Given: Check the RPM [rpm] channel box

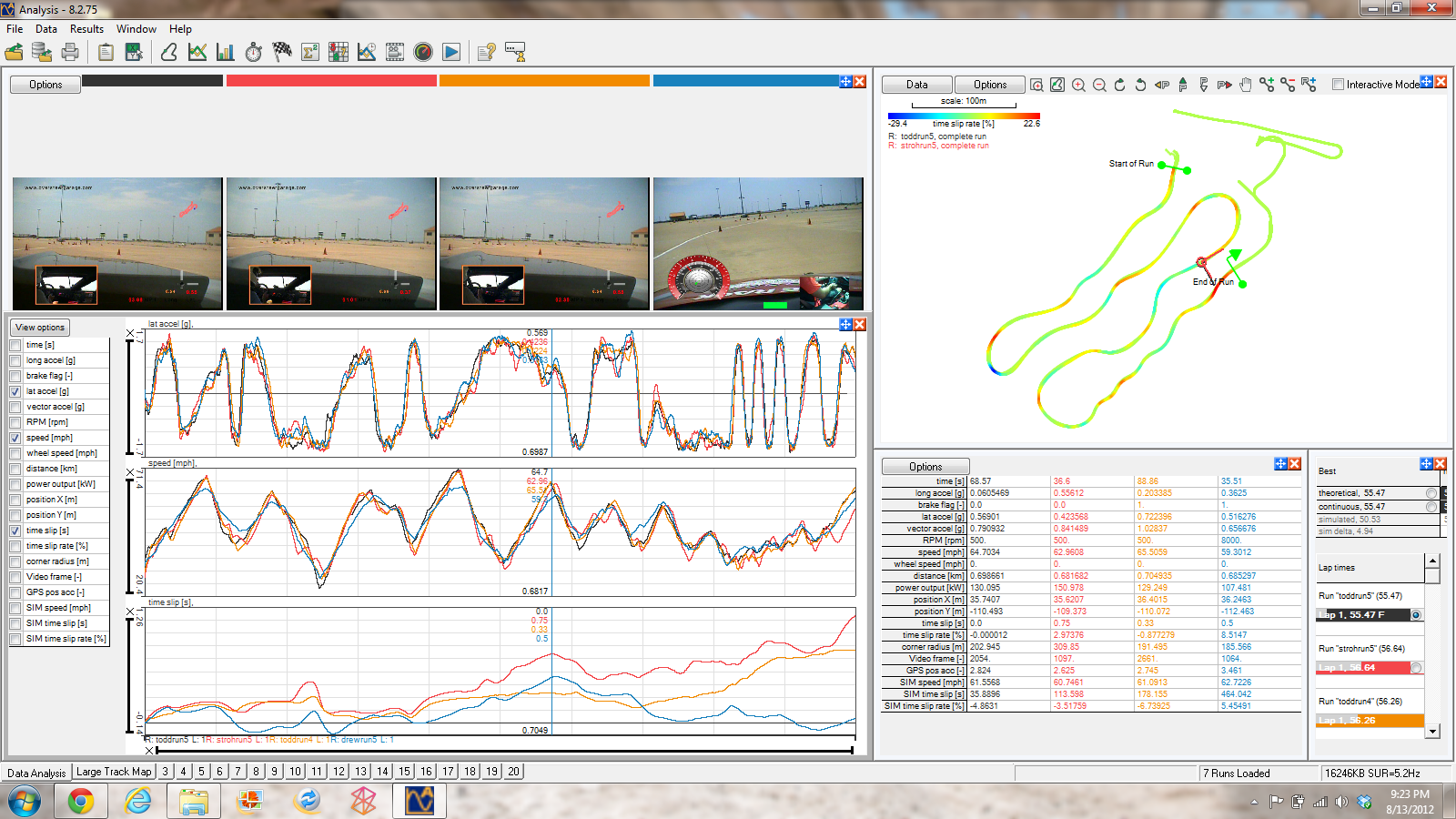Looking at the screenshot, I should [15, 422].
